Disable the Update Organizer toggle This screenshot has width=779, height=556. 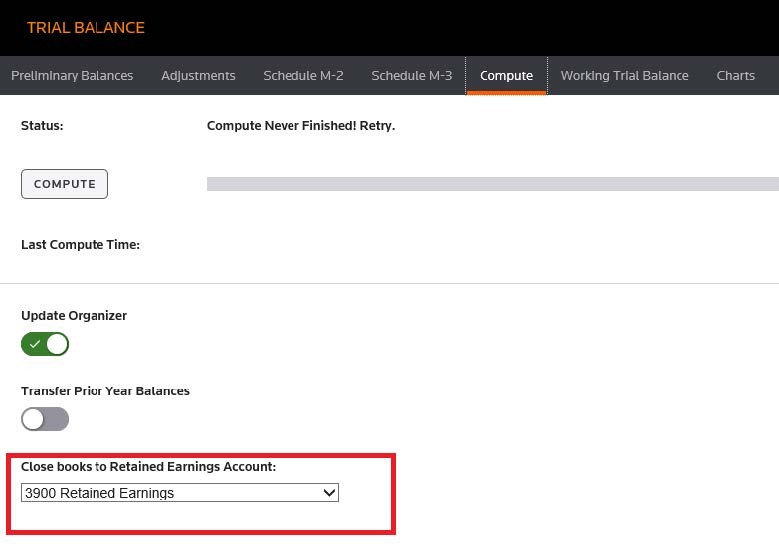click(45, 344)
